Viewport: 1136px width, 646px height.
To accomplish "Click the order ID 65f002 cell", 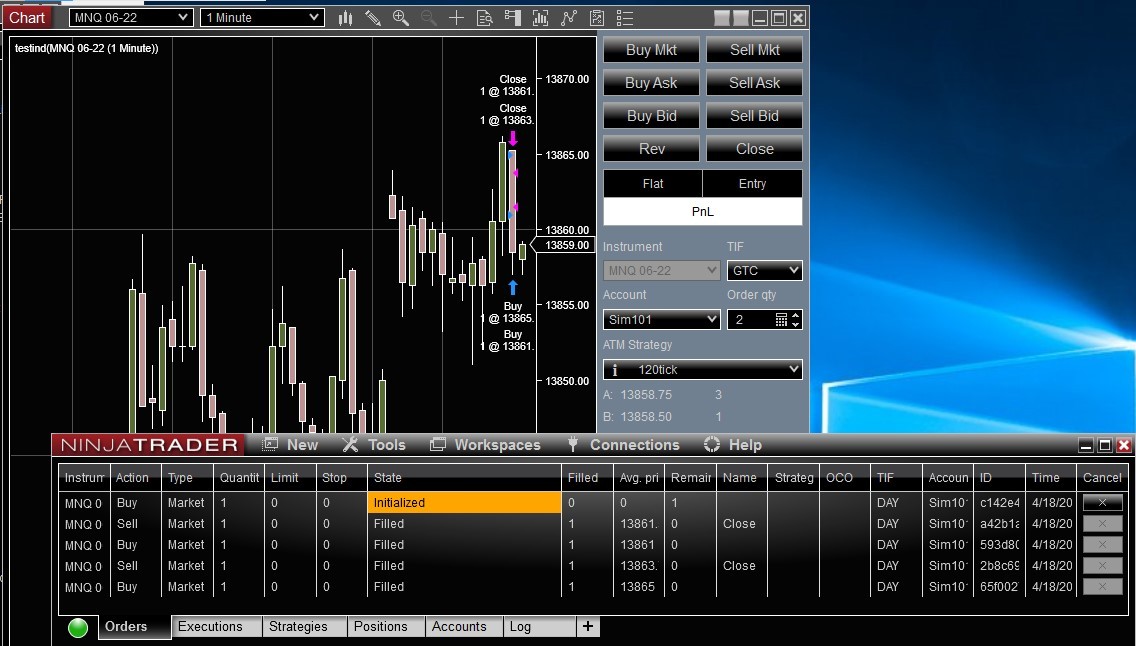I will [999, 587].
